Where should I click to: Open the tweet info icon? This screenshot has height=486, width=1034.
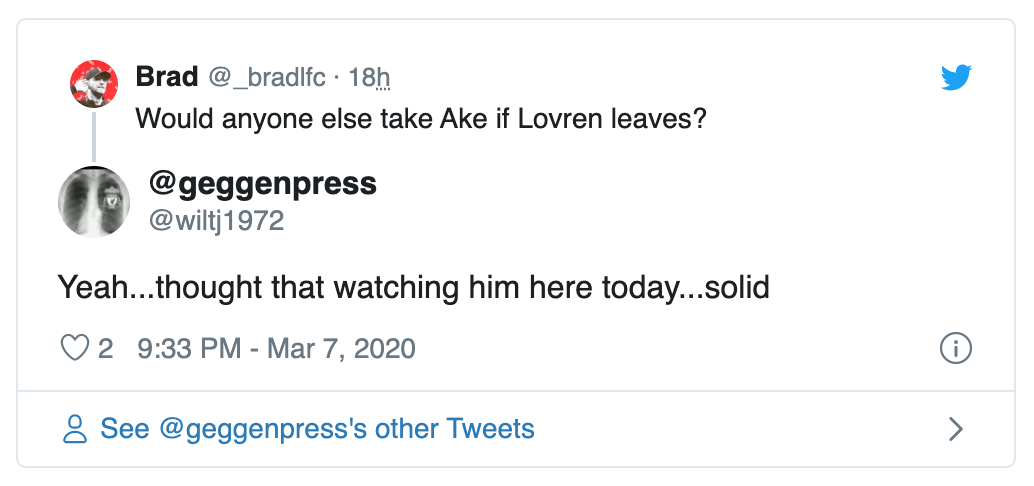[956, 348]
